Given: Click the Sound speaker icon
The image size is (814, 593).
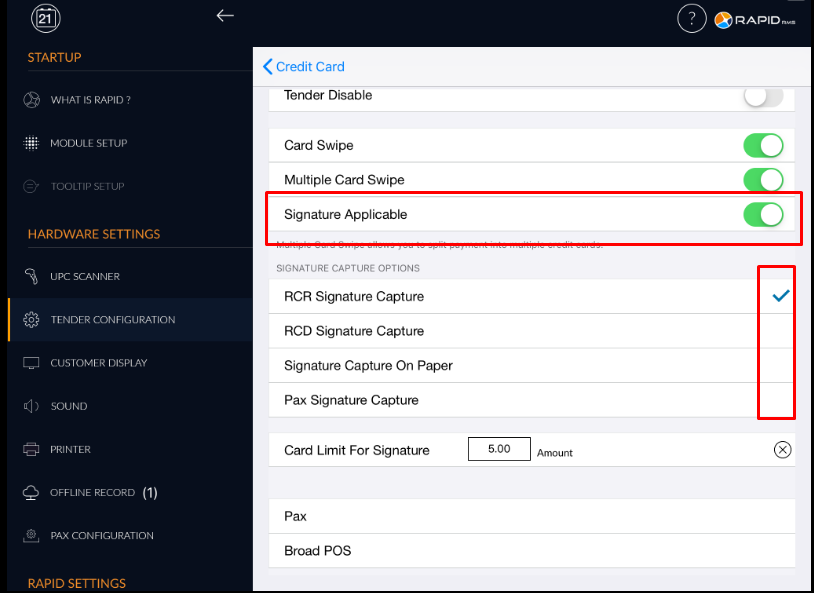Looking at the screenshot, I should tap(31, 406).
